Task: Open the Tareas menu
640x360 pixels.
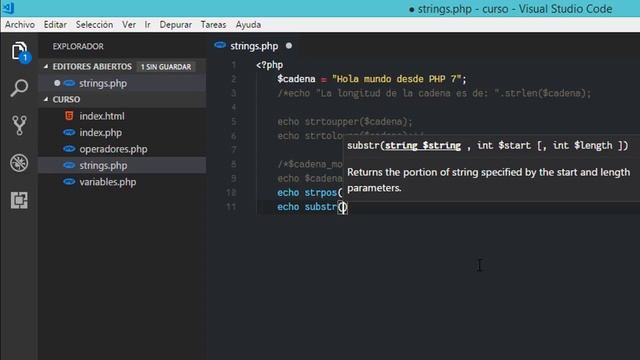Action: click(213, 24)
